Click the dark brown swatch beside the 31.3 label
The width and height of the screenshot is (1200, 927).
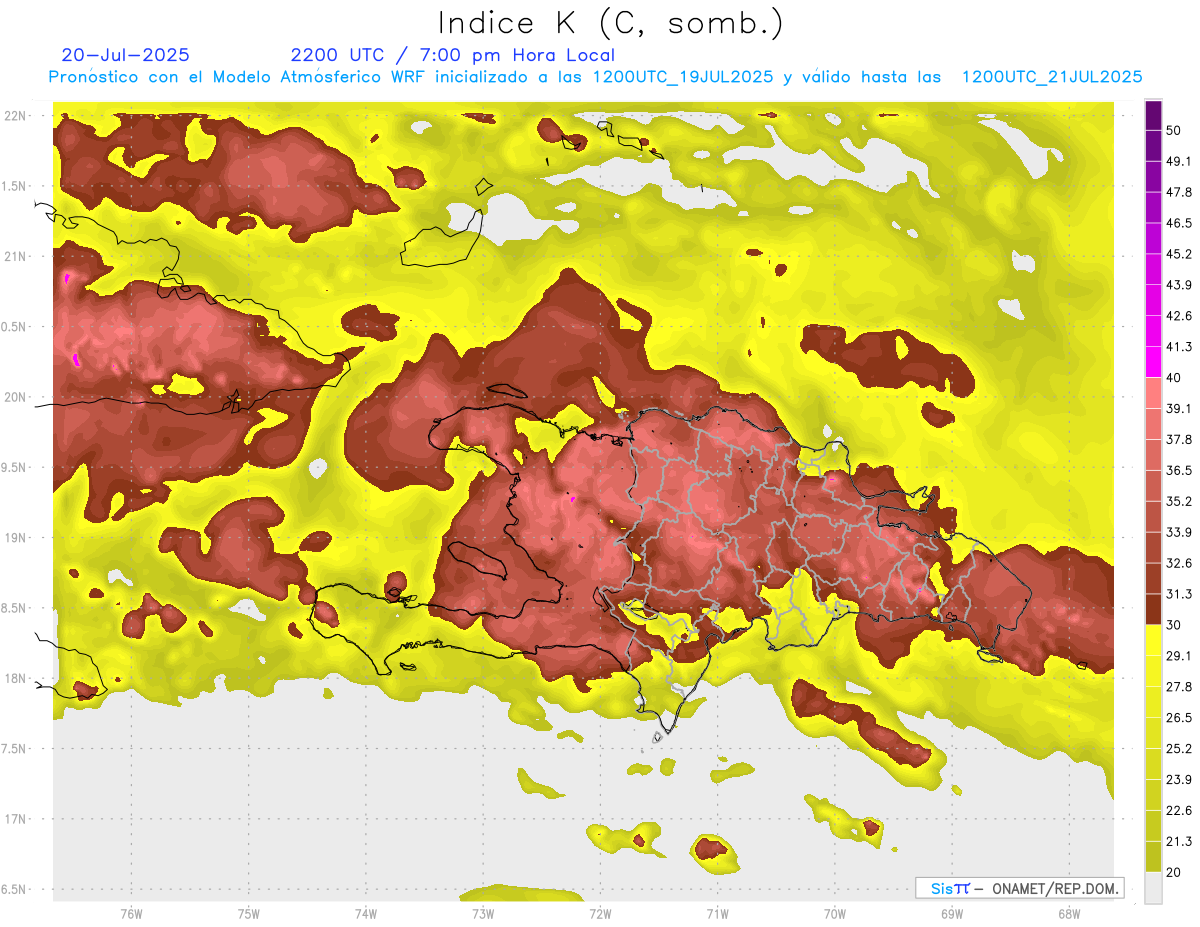click(x=1153, y=609)
